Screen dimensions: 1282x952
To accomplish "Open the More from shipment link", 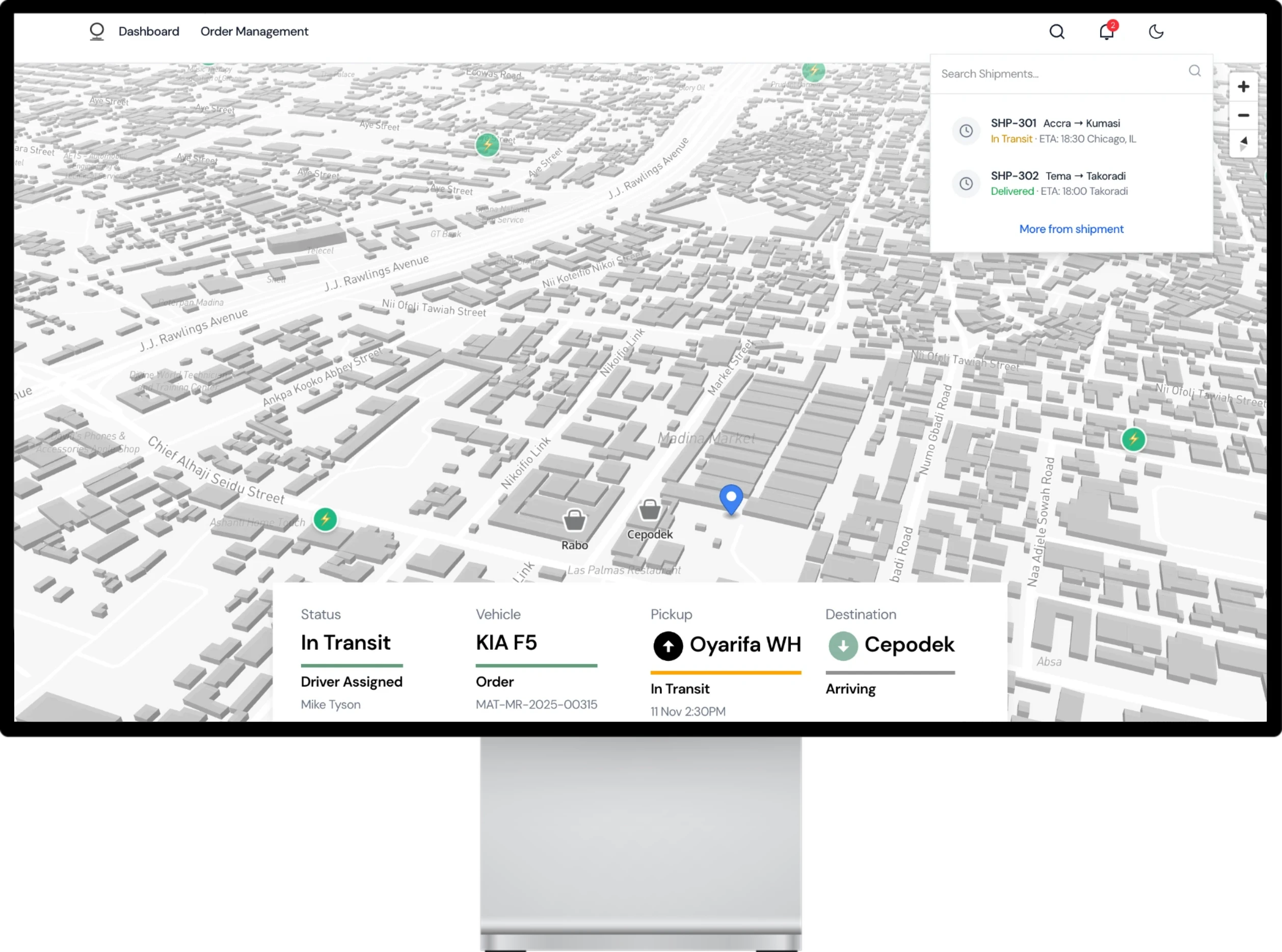I will point(1071,229).
